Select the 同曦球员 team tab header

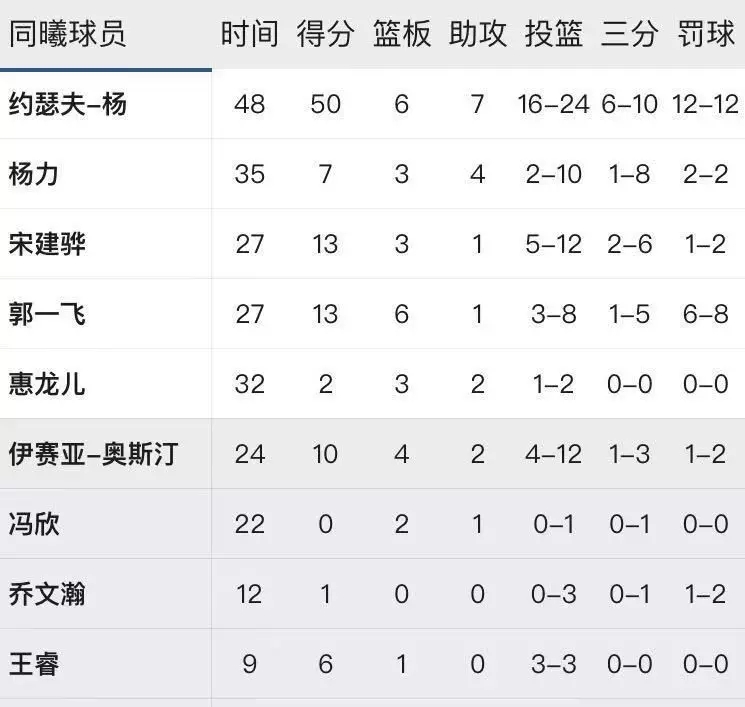pos(67,34)
